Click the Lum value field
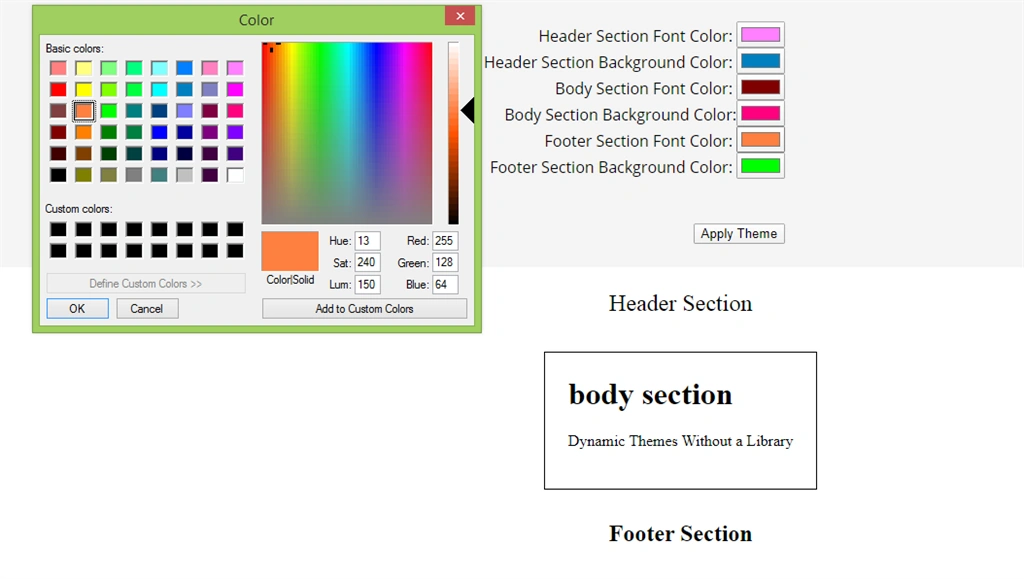Viewport: 1024px width, 579px height. click(x=367, y=284)
